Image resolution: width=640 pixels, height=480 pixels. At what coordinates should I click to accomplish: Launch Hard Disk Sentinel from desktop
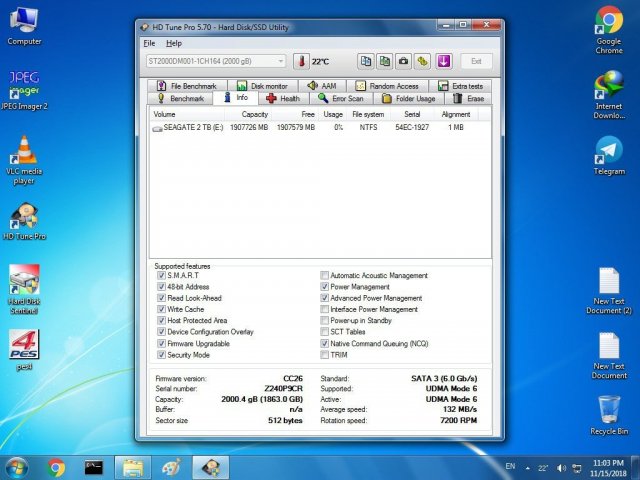(23, 288)
